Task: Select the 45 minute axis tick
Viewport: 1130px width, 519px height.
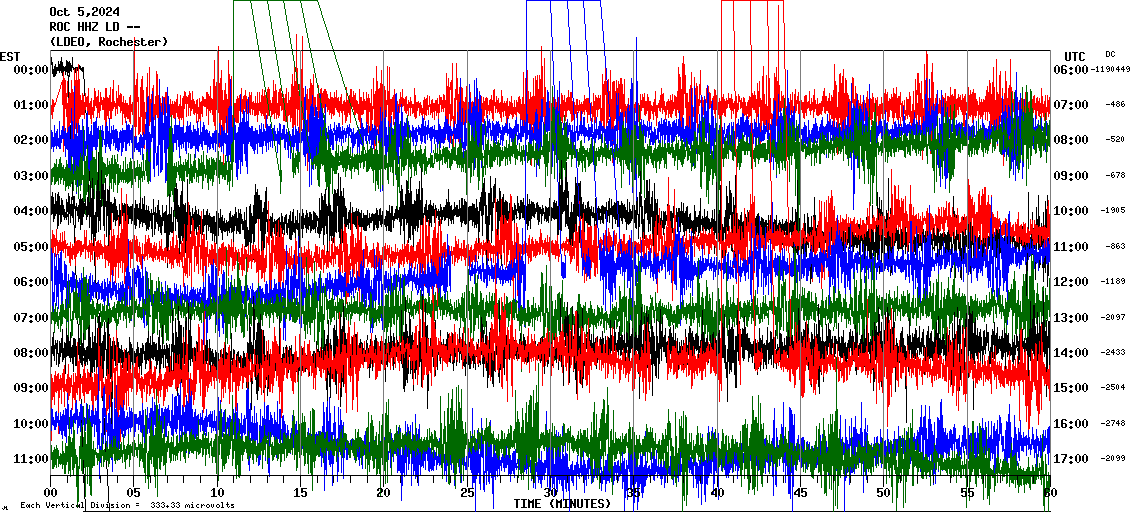Action: tap(800, 493)
